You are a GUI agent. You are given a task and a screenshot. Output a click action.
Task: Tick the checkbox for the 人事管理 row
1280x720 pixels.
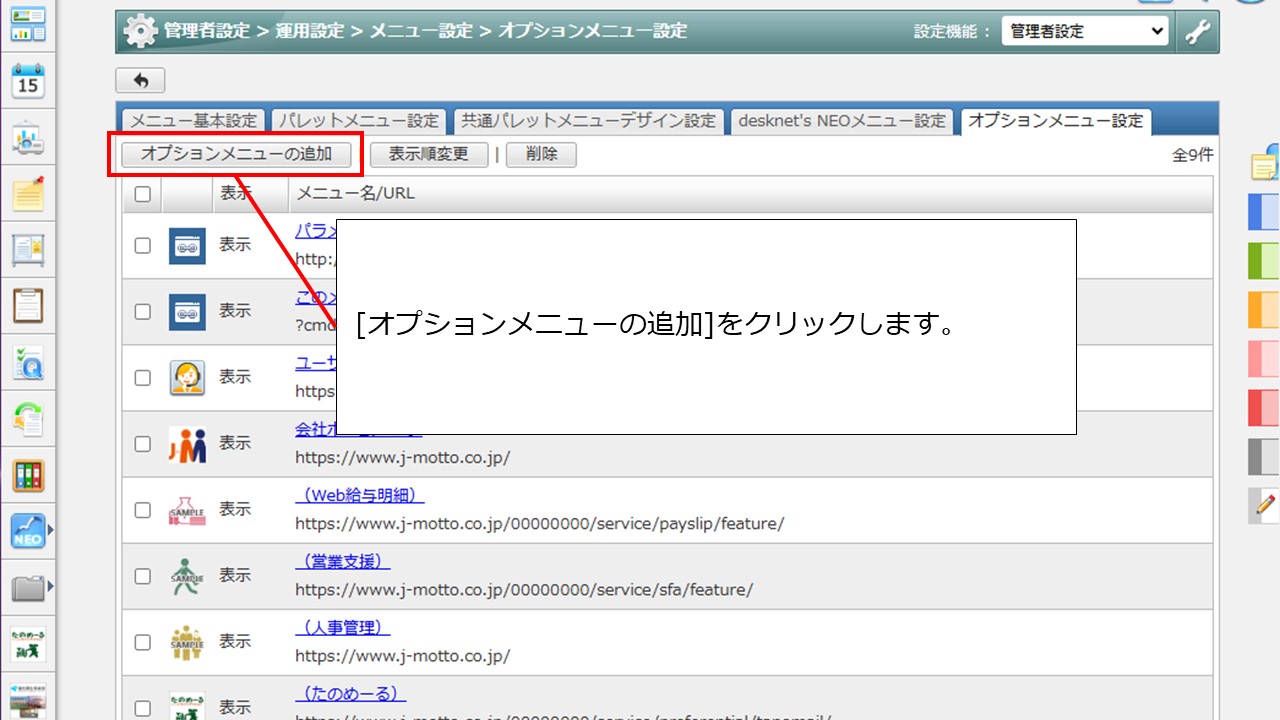[x=142, y=642]
